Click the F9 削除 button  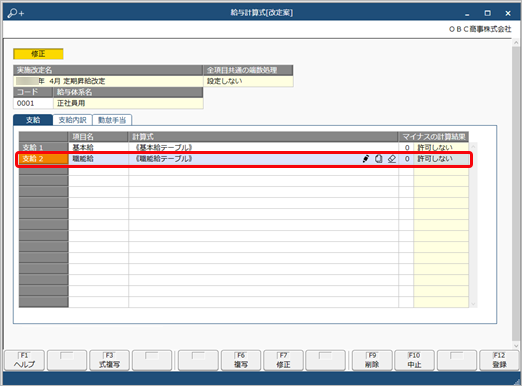[372, 360]
